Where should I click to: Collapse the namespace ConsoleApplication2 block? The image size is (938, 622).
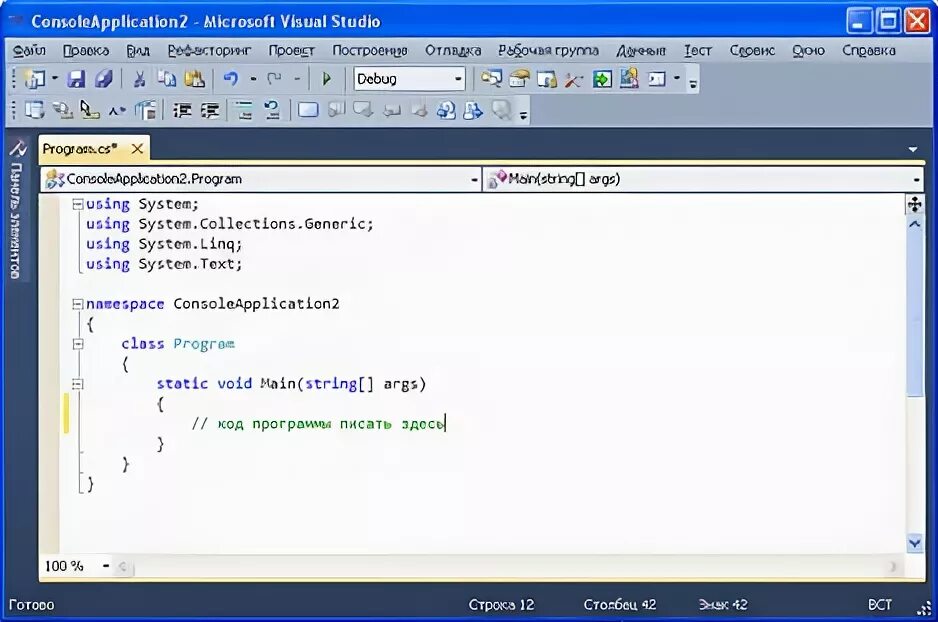point(77,304)
